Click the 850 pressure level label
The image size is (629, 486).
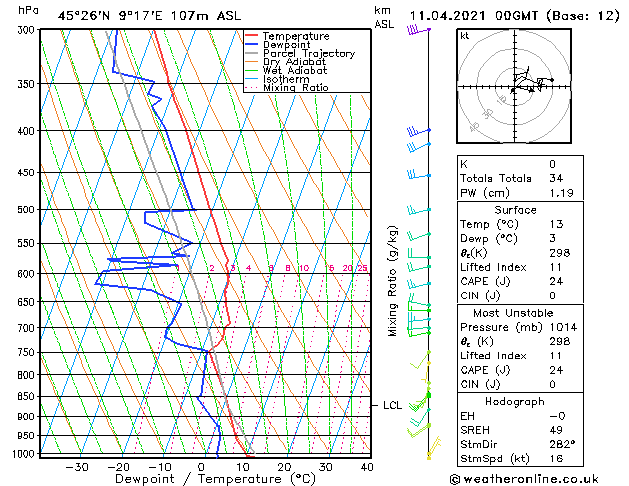coord(28,397)
